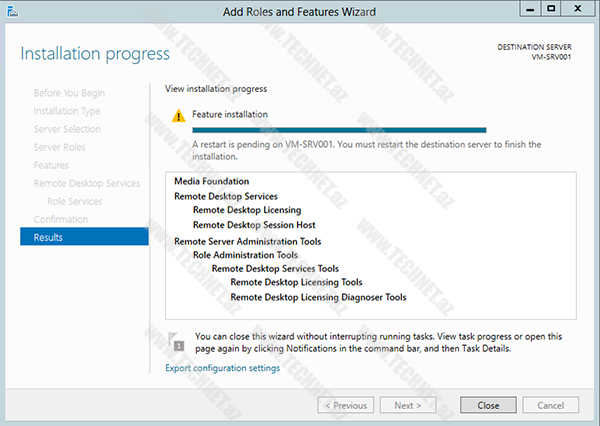
Task: Maximize the wizard window
Action: [550, 10]
